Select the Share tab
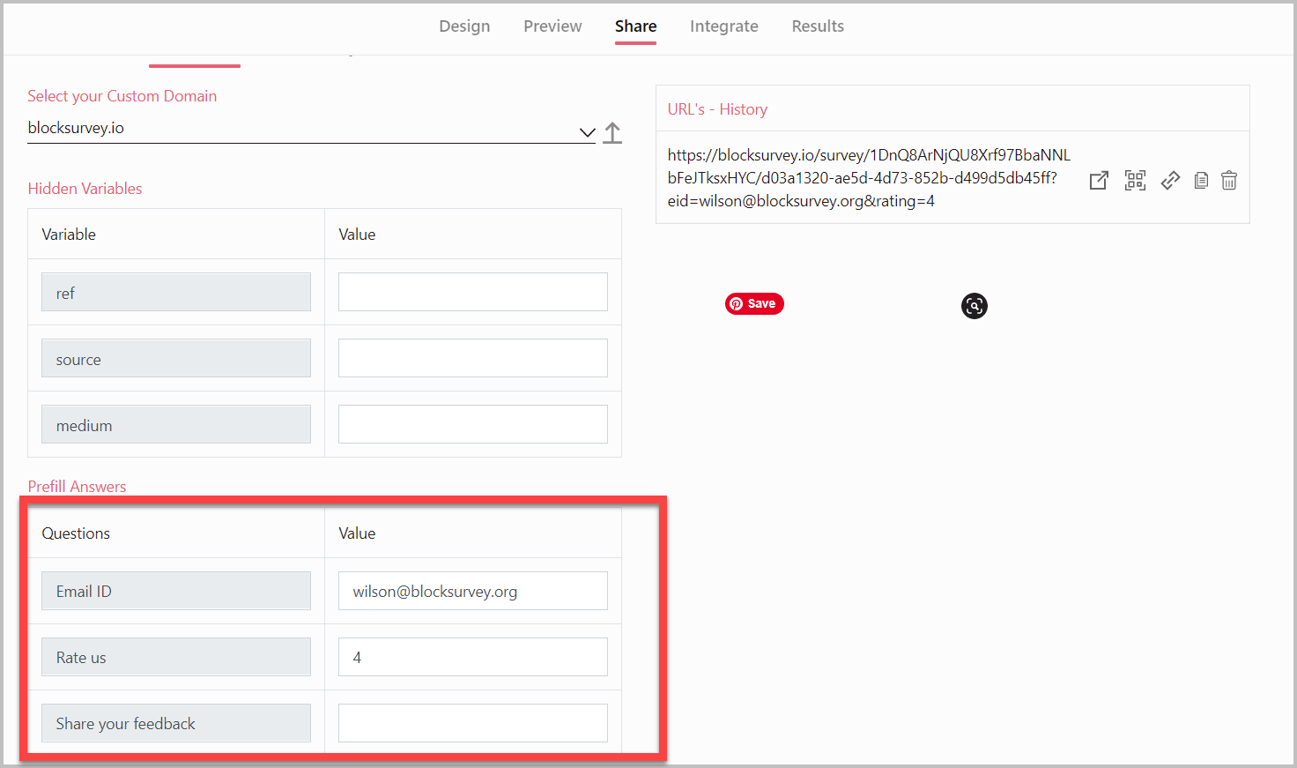Image resolution: width=1297 pixels, height=768 pixels. coord(636,26)
